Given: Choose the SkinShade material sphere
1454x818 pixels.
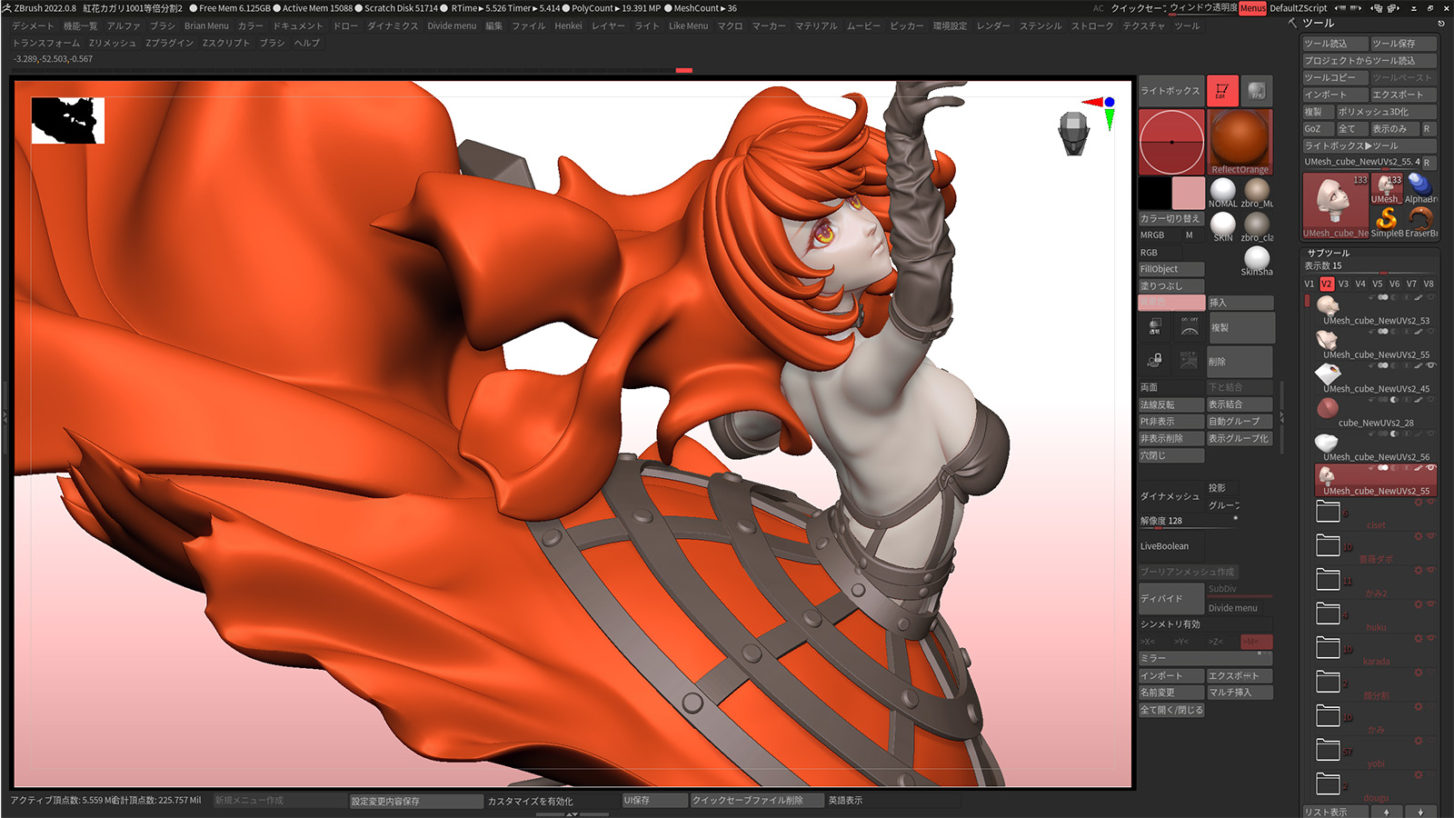Looking at the screenshot, I should 1257,258.
